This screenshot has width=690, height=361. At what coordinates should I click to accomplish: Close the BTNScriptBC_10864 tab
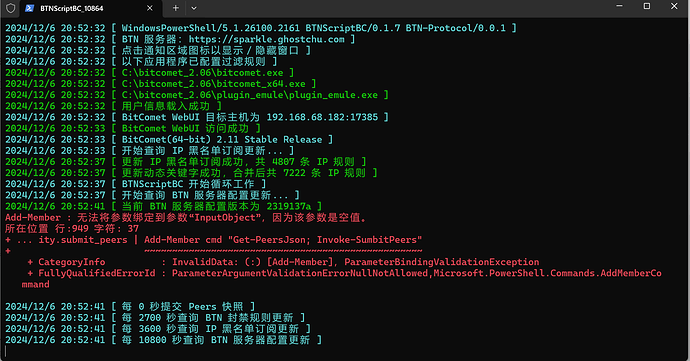coord(150,8)
